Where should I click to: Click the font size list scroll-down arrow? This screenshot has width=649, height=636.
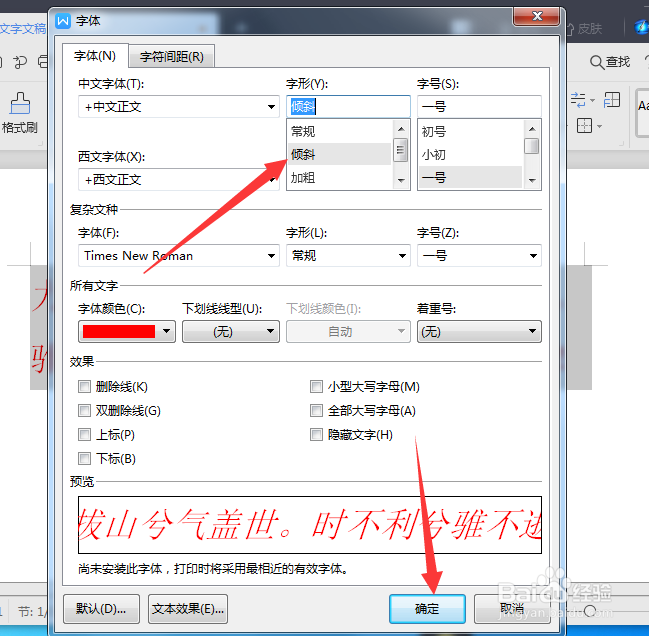pyautogui.click(x=532, y=180)
